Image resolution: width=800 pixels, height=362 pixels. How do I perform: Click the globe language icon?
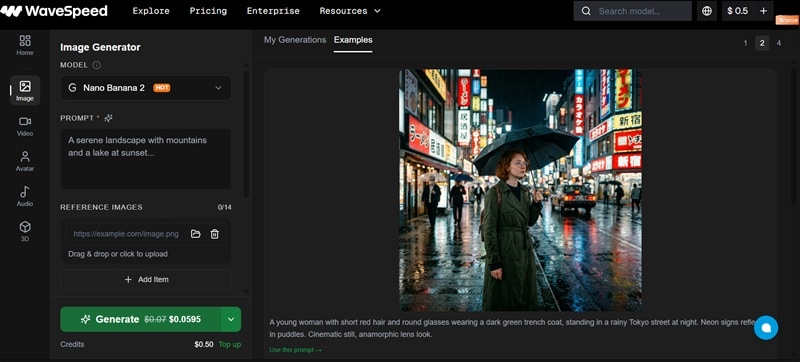coord(707,11)
